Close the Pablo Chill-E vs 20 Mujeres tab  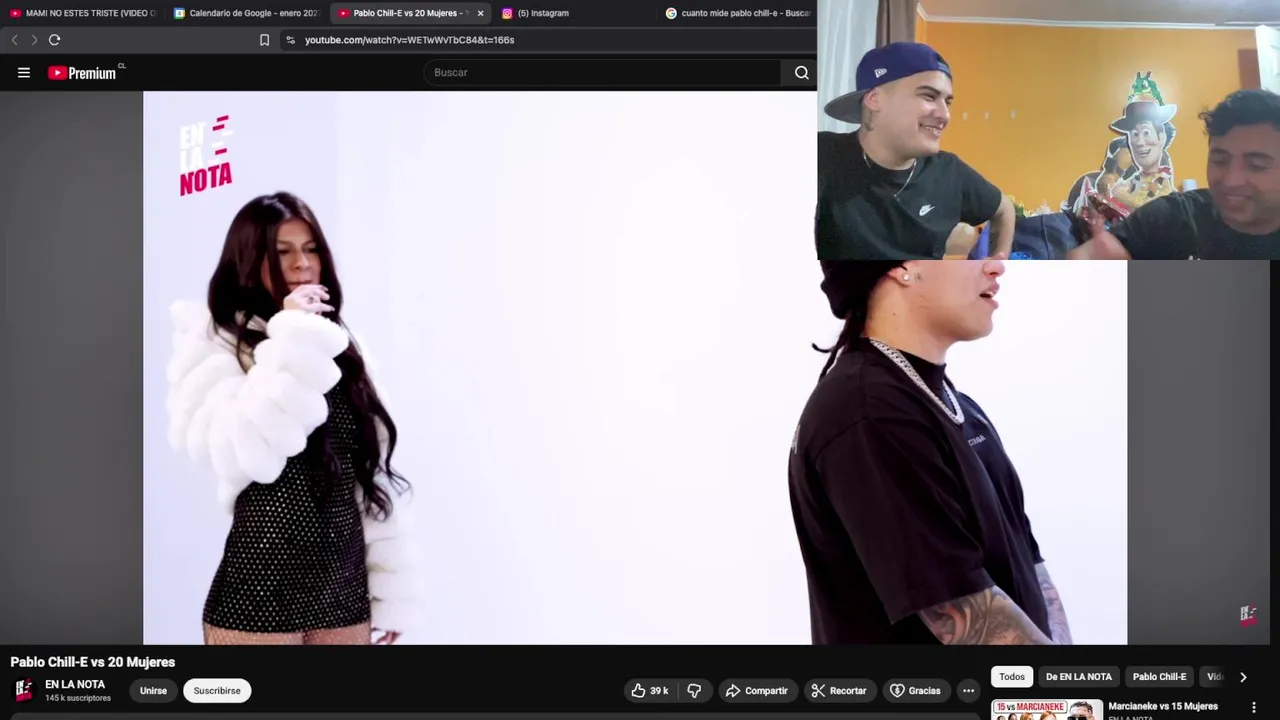tap(480, 13)
